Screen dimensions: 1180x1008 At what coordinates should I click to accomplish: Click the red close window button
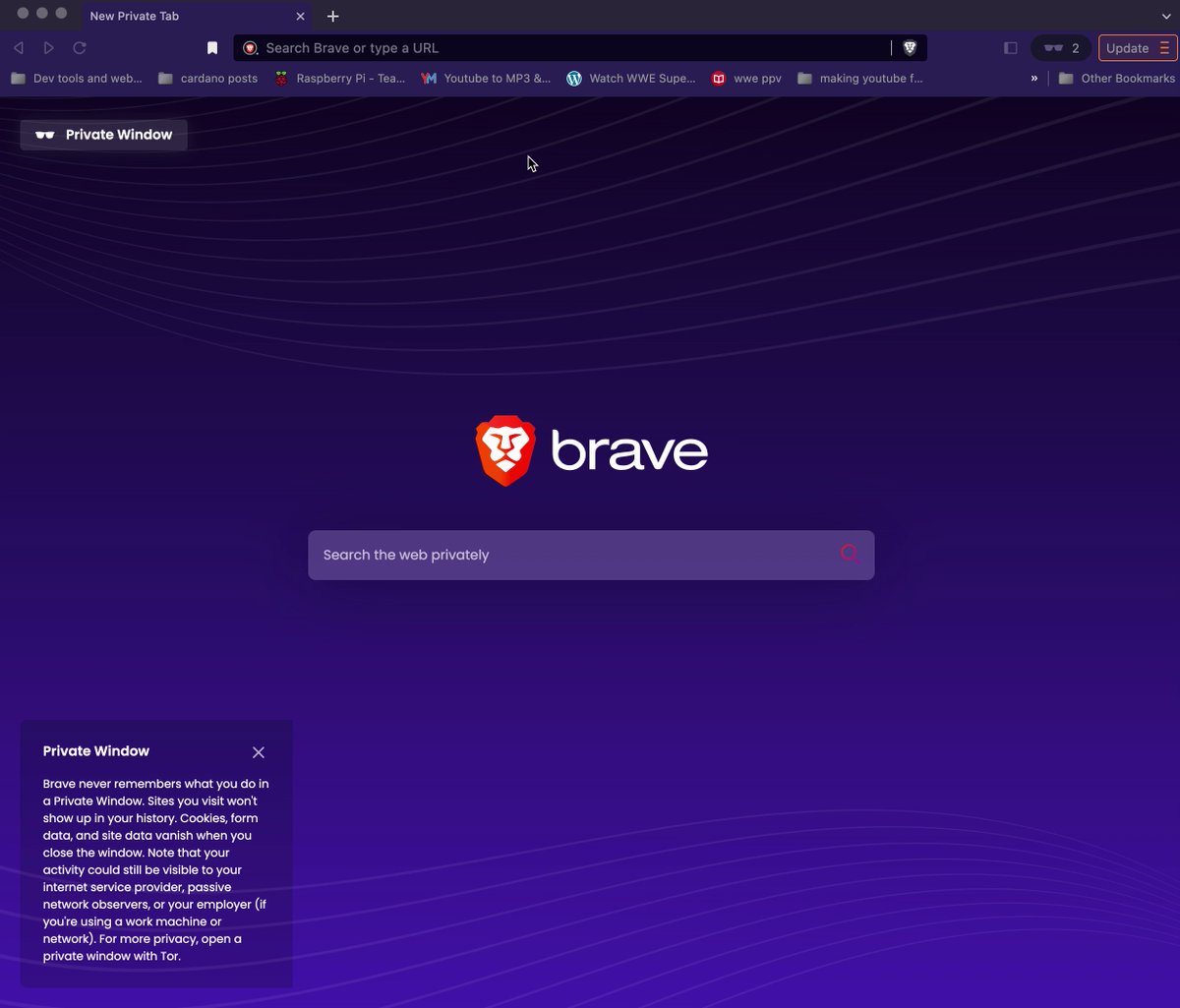pyautogui.click(x=23, y=13)
